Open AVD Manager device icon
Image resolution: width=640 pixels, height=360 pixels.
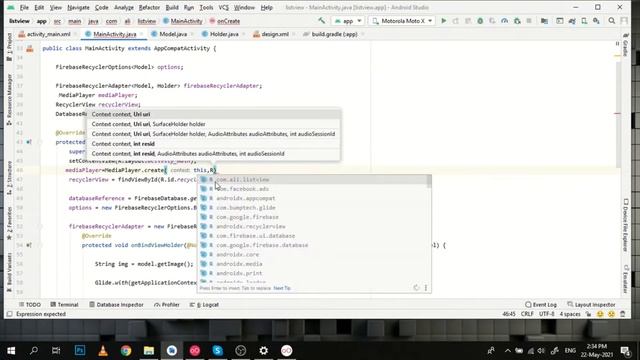tap(584, 21)
